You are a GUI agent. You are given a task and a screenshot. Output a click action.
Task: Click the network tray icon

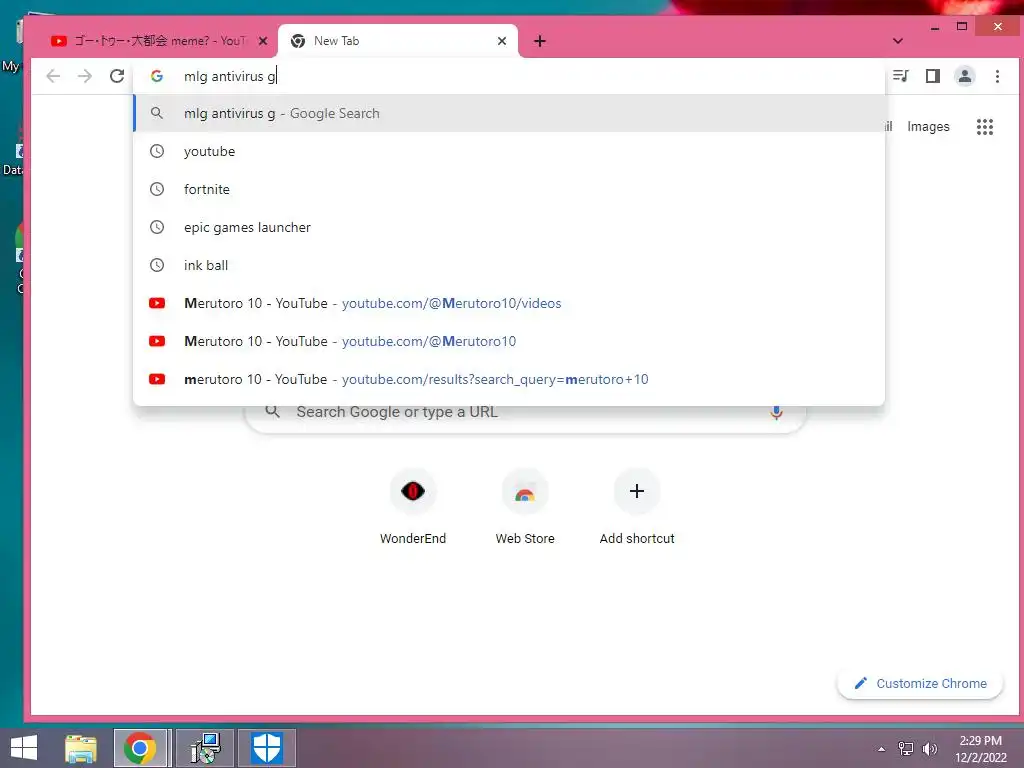pos(906,749)
